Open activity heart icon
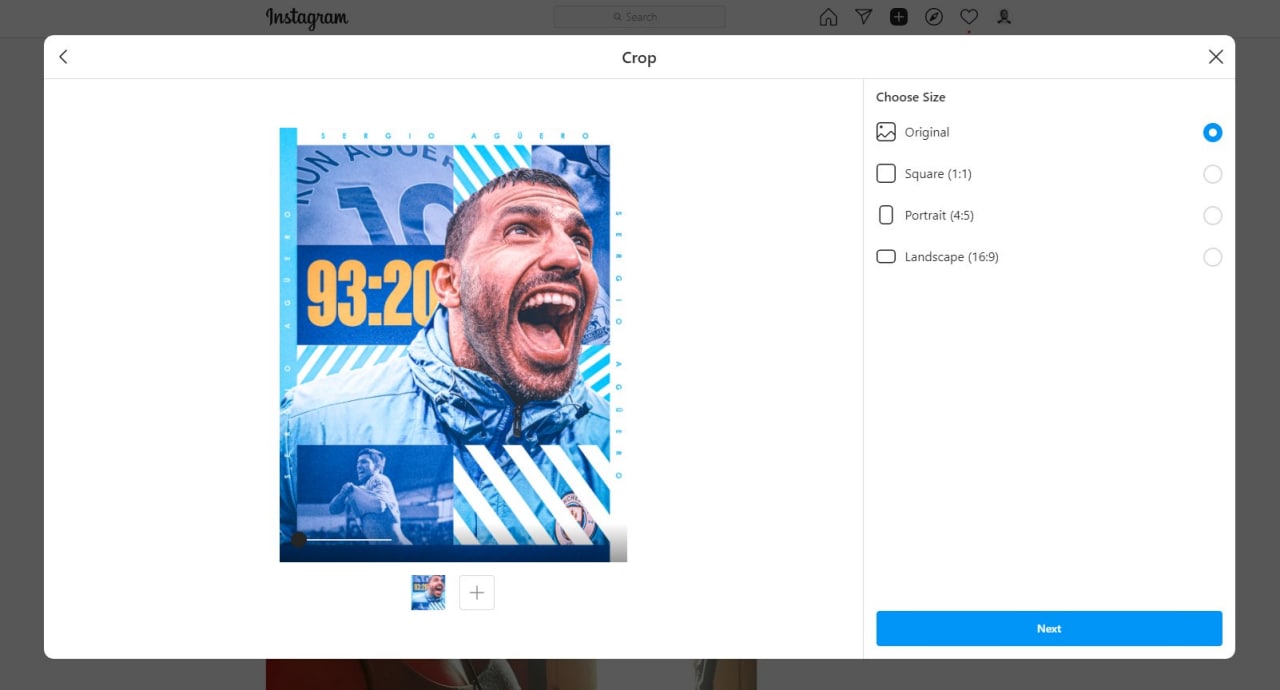Screen dimensions: 1280x690 click(969, 17)
